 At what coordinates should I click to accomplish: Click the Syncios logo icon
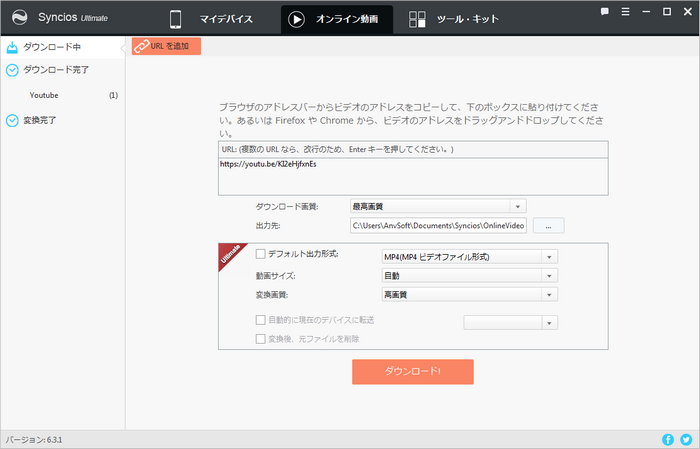tap(20, 18)
